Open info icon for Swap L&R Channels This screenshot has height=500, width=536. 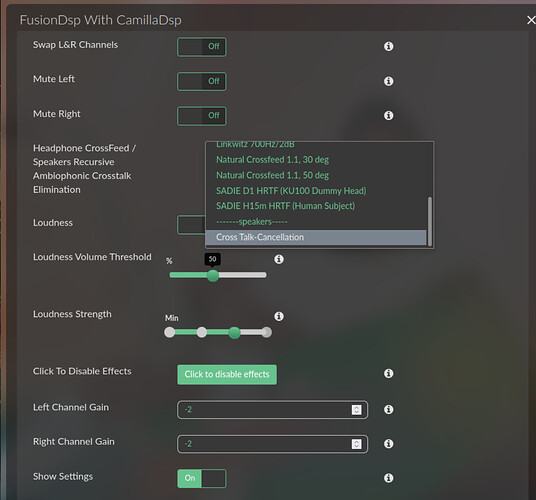[x=388, y=46]
